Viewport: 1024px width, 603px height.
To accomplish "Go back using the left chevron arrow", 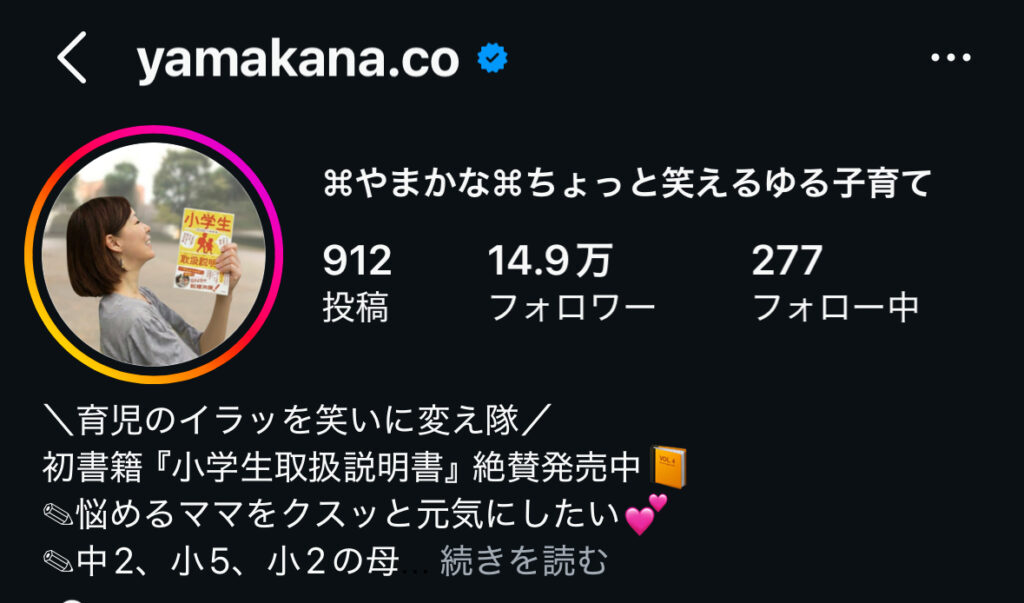I will click(x=72, y=58).
